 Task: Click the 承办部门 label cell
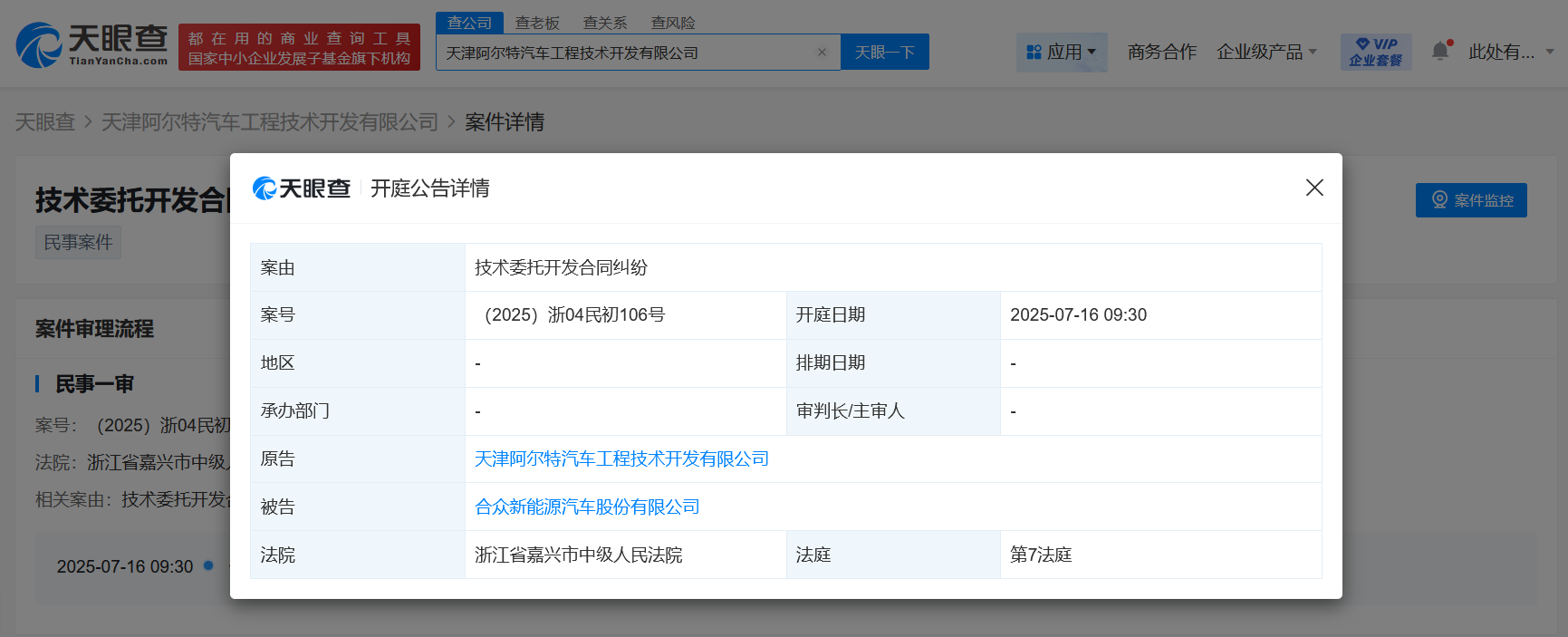[358, 411]
